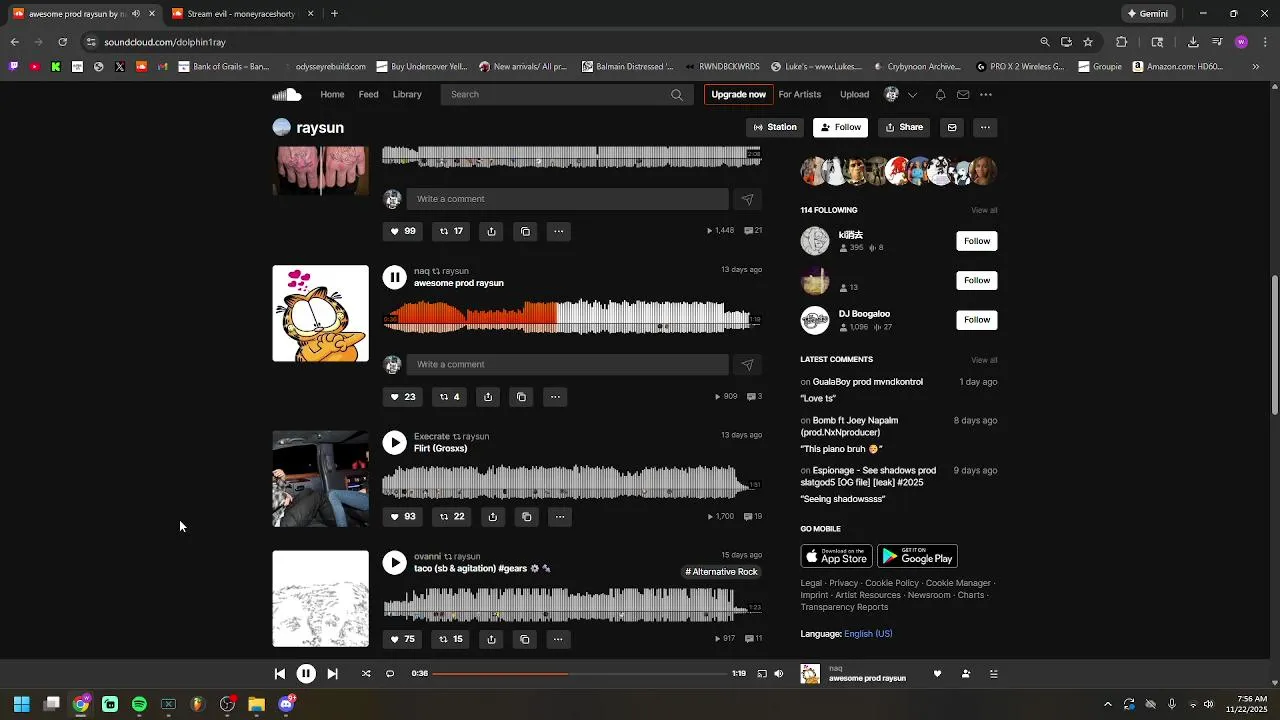This screenshot has width=1280, height=720.
Task: Open Garfield artwork thumbnail
Action: [320, 313]
